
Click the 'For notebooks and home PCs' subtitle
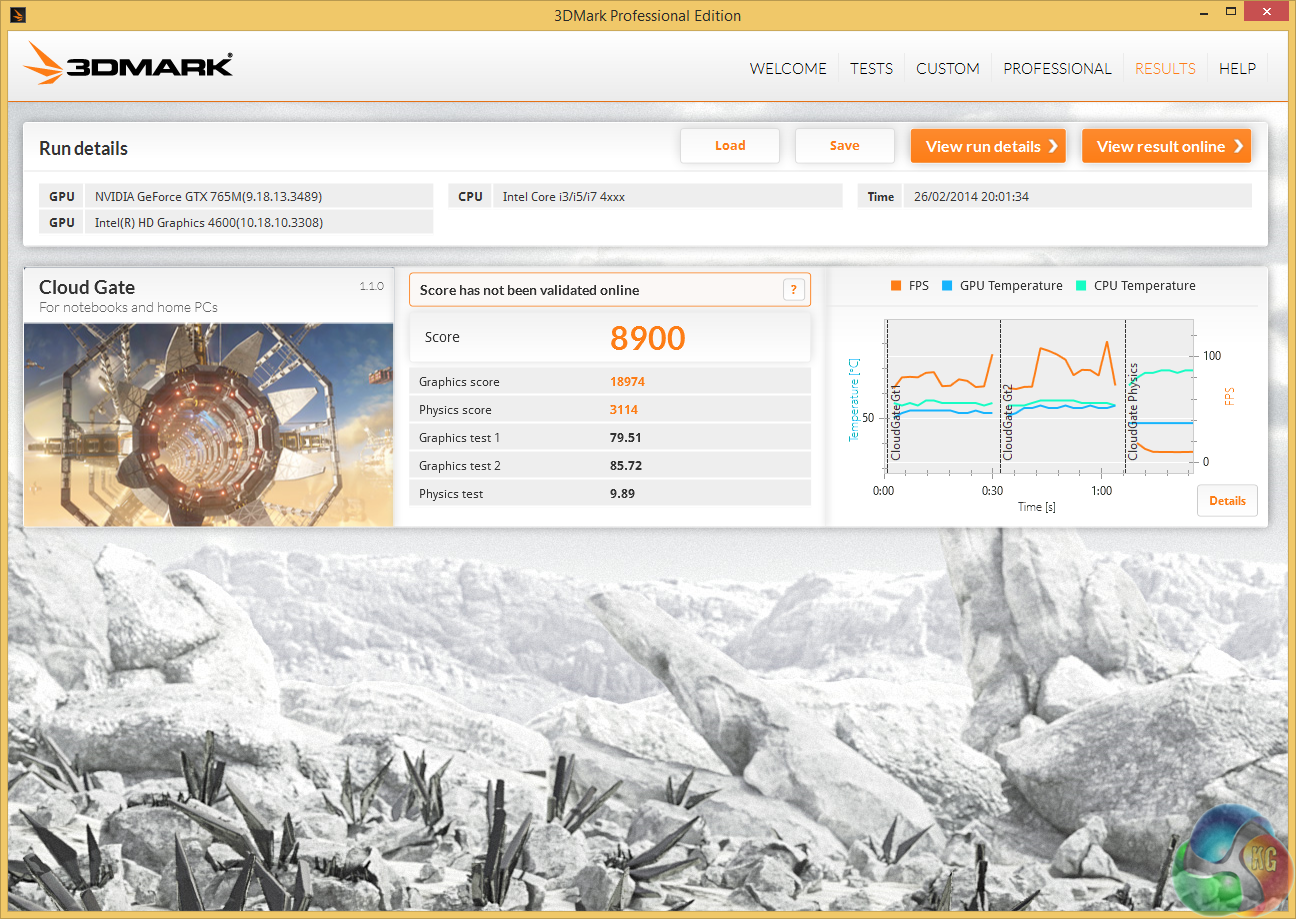pyautogui.click(x=128, y=308)
